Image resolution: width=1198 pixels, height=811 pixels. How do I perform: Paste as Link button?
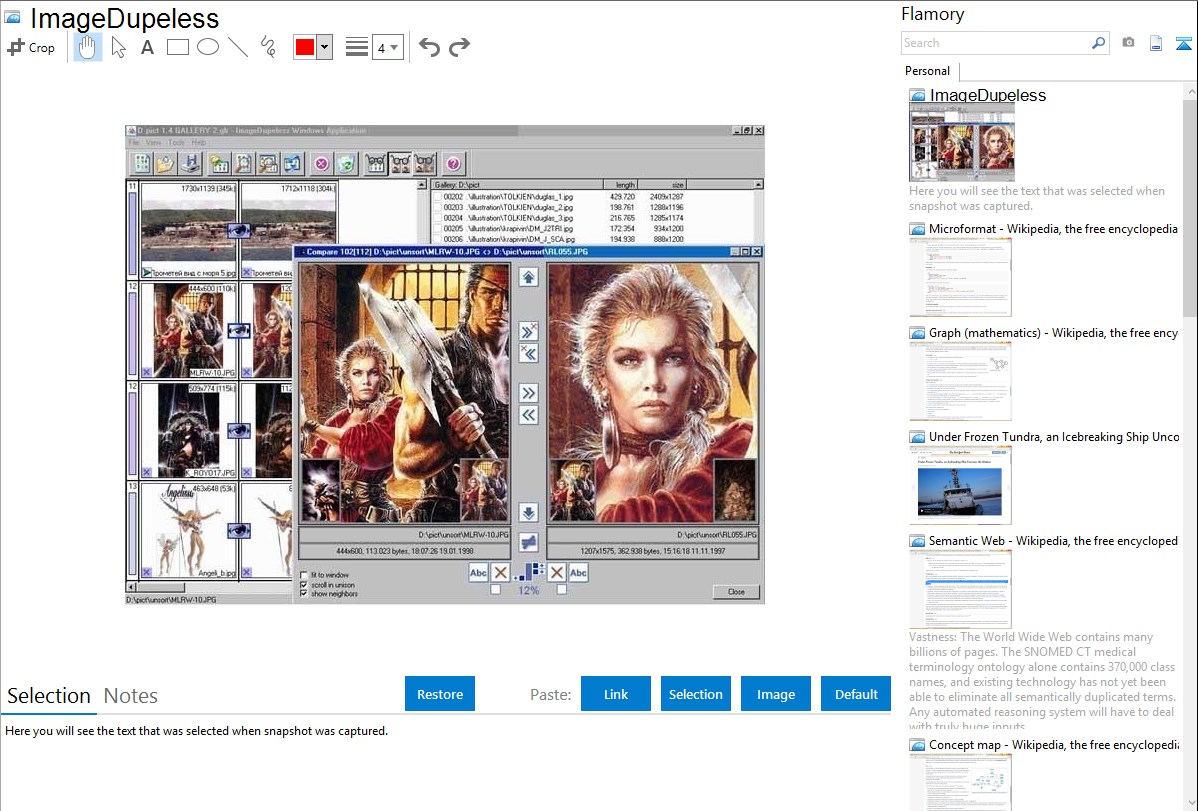pyautogui.click(x=616, y=694)
